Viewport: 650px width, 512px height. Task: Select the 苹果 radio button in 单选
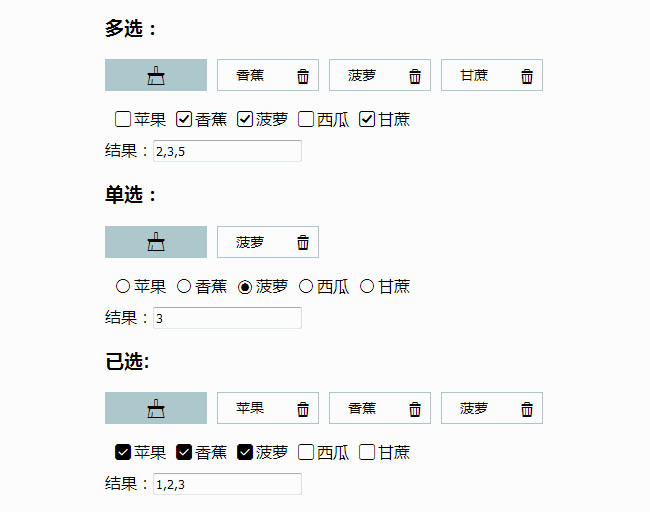click(x=123, y=287)
